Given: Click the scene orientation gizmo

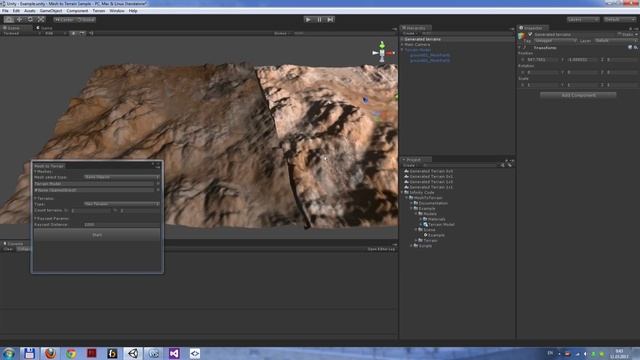Looking at the screenshot, I should coord(382,52).
